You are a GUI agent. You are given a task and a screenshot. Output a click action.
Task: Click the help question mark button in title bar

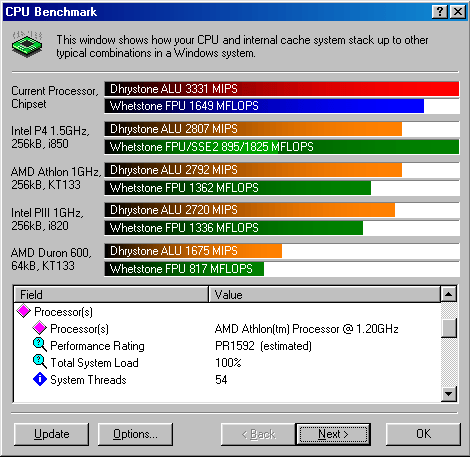pyautogui.click(x=440, y=12)
